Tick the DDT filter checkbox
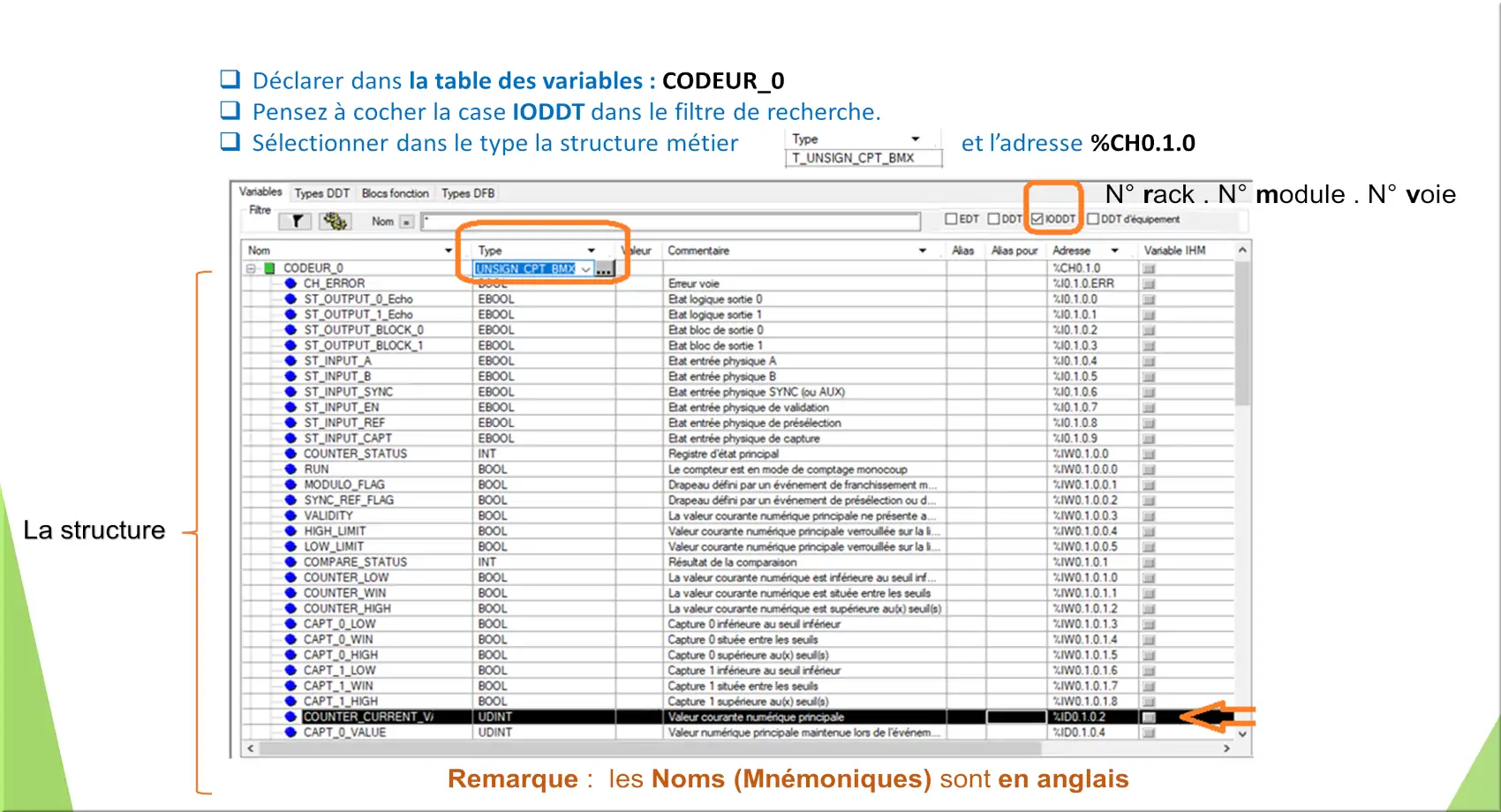The height and width of the screenshot is (812, 1501). point(993,219)
